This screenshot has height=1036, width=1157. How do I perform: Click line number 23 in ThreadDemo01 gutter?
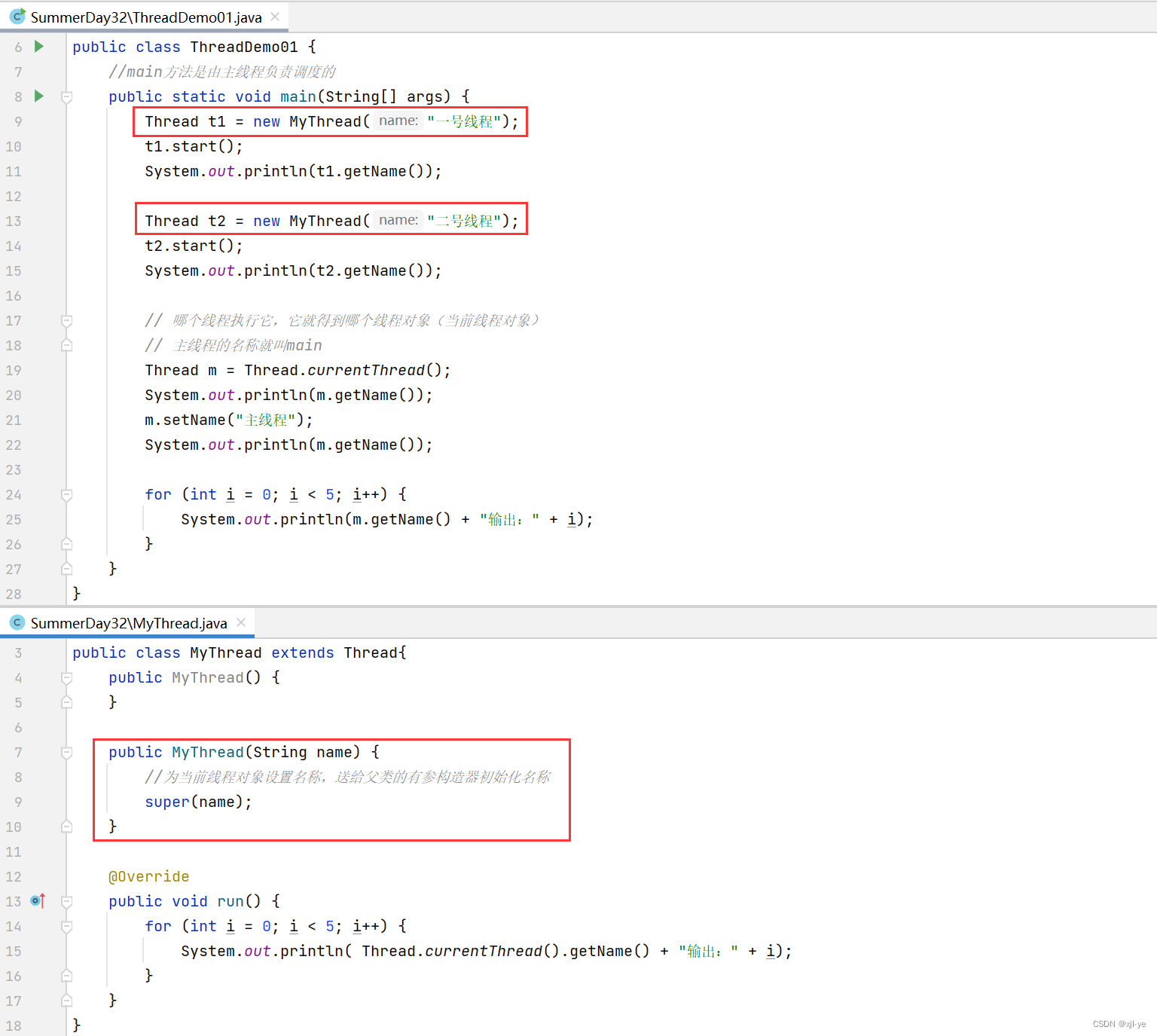(x=14, y=469)
